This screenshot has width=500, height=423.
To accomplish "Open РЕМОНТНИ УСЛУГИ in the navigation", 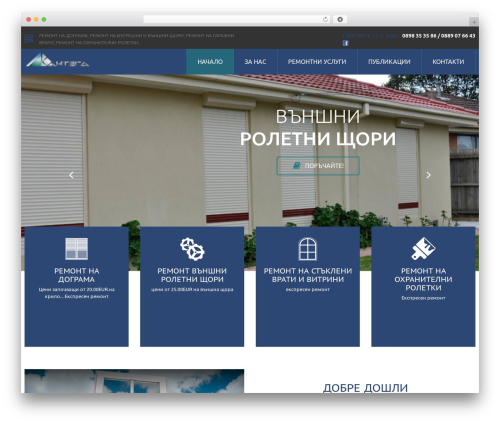I will click(x=317, y=62).
